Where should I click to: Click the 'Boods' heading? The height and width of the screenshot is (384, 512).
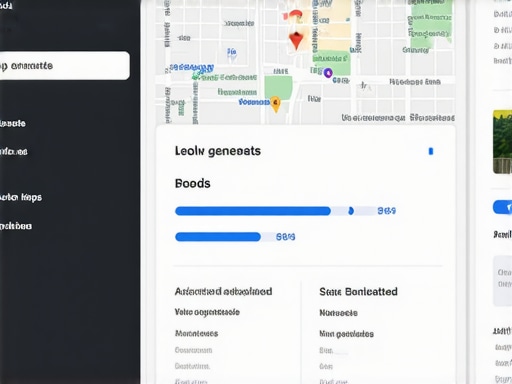tap(193, 184)
